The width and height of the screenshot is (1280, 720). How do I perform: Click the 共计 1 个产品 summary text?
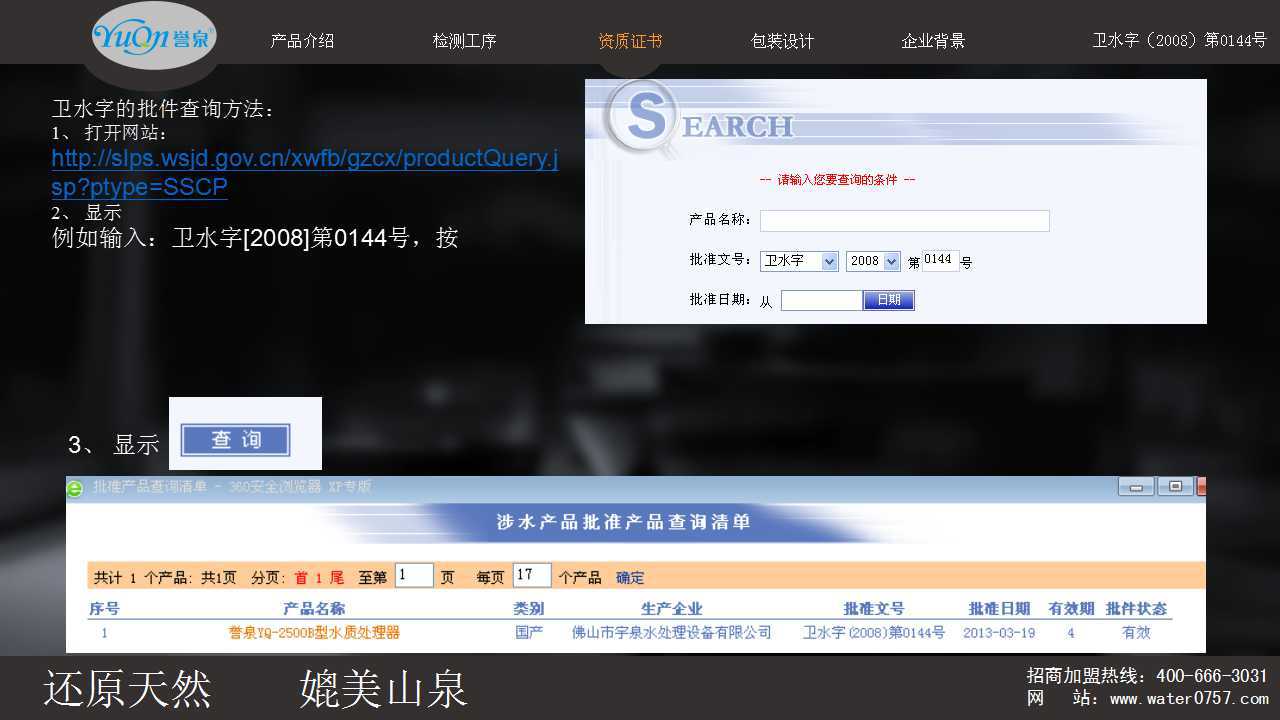pyautogui.click(x=140, y=578)
